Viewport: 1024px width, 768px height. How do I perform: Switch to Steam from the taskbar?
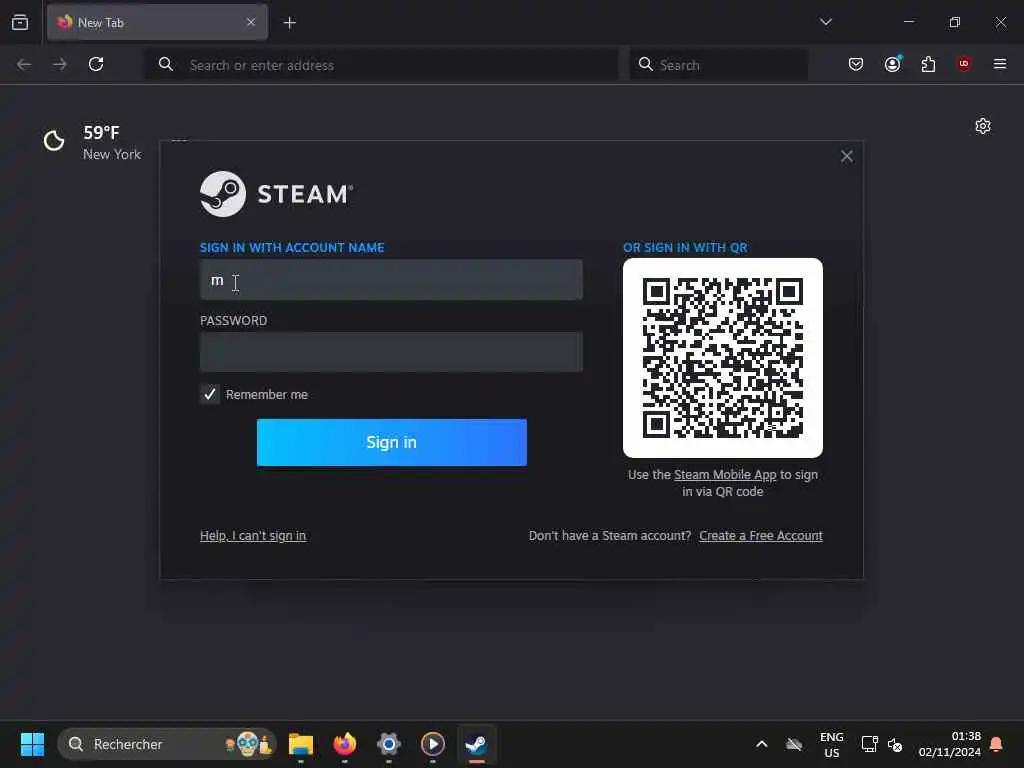click(x=476, y=744)
